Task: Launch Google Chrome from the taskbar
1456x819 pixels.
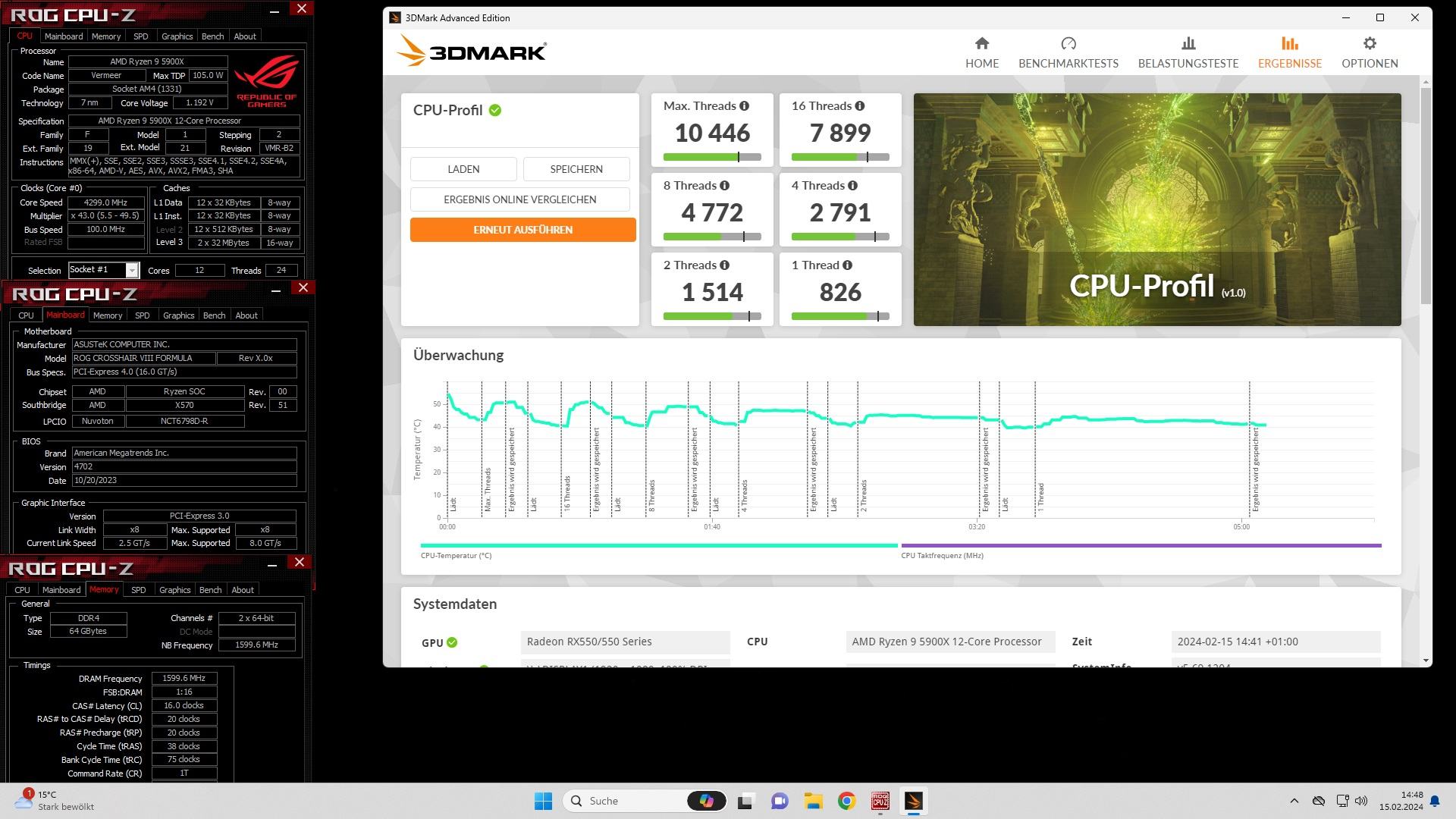Action: 846,801
